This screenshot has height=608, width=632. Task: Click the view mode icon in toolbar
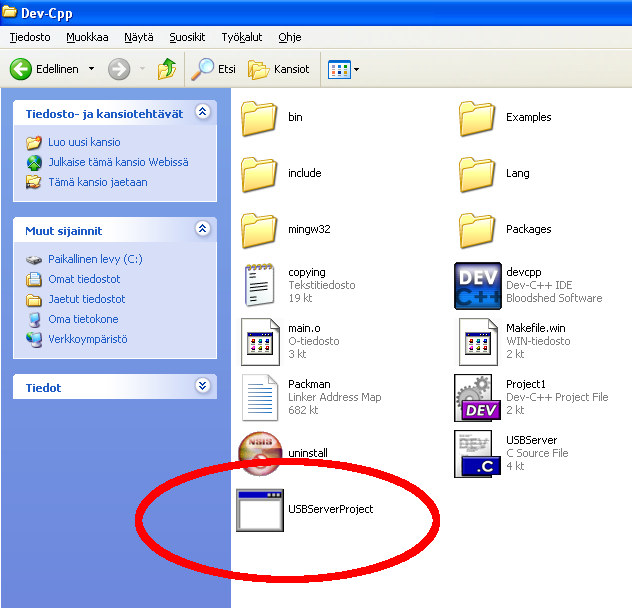click(339, 69)
